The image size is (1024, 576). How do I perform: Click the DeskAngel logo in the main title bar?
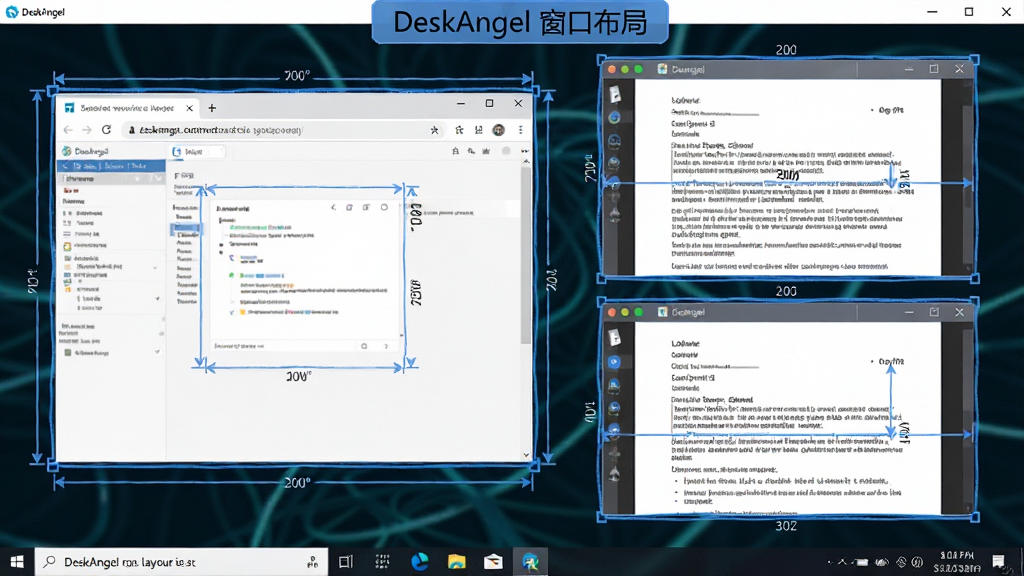click(x=12, y=12)
